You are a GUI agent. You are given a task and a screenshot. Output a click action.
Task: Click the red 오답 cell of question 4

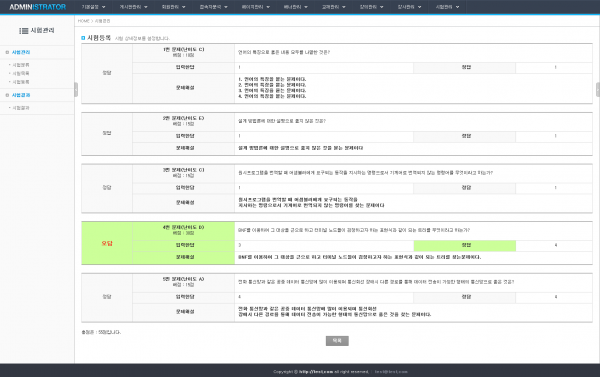(x=107, y=243)
